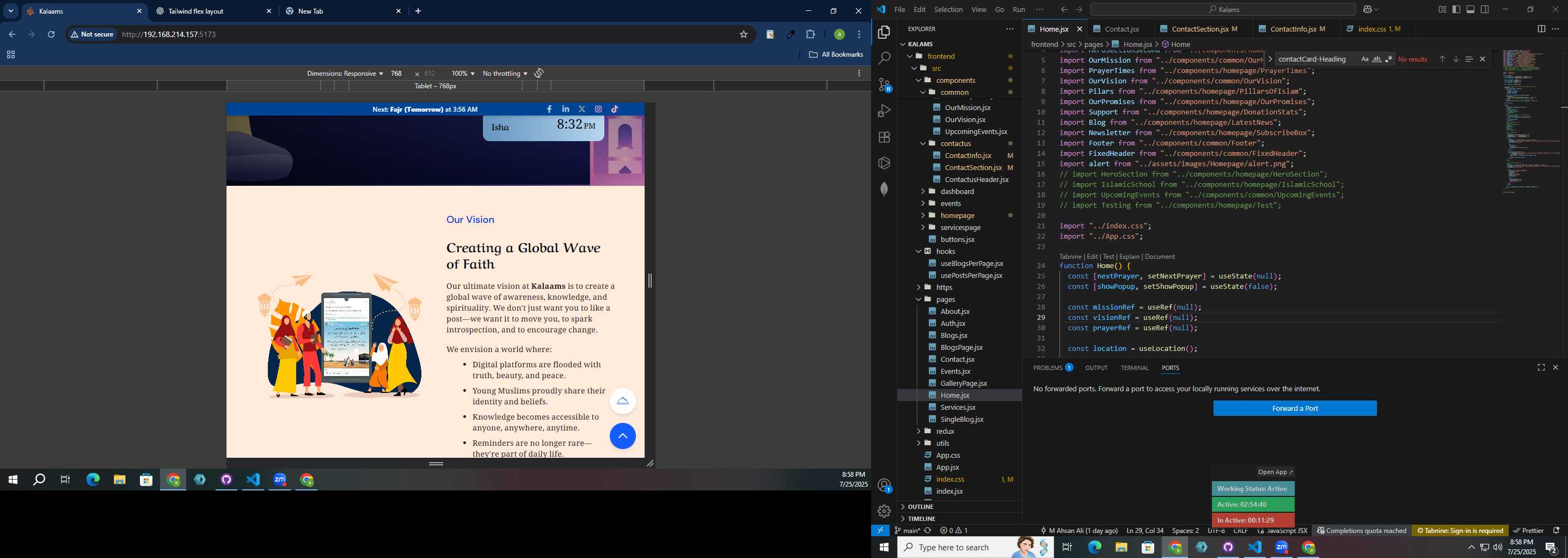Open the Accounts icon in VS Code
This screenshot has width=1568, height=558.
tap(884, 486)
